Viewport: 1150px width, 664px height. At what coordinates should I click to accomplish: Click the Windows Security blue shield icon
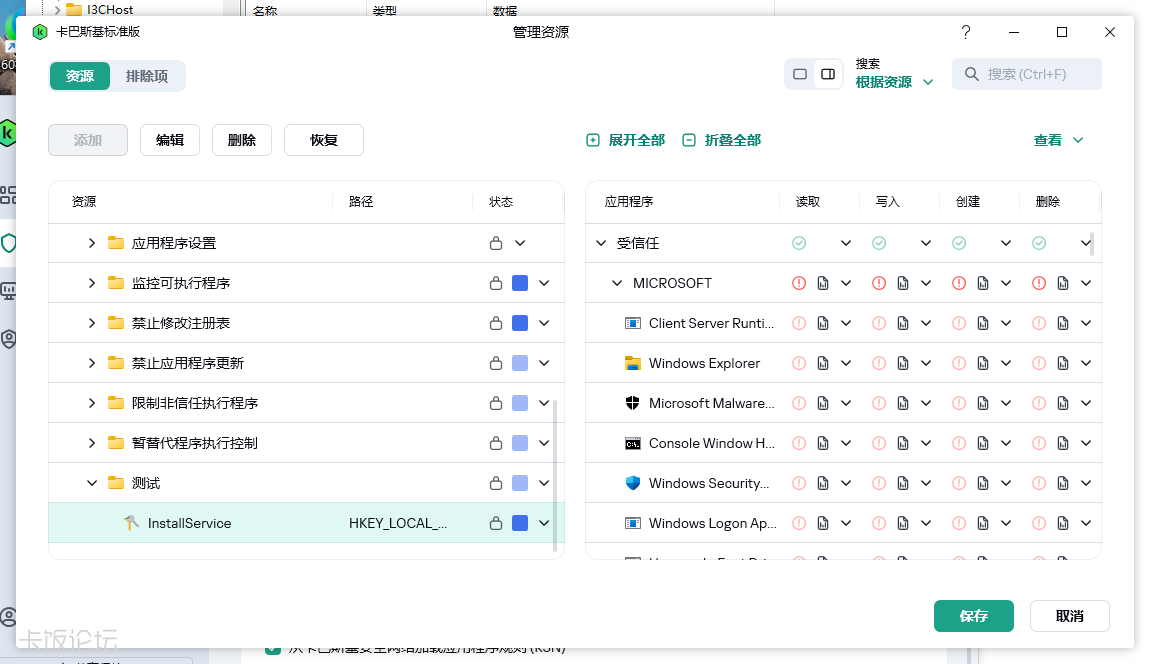632,483
